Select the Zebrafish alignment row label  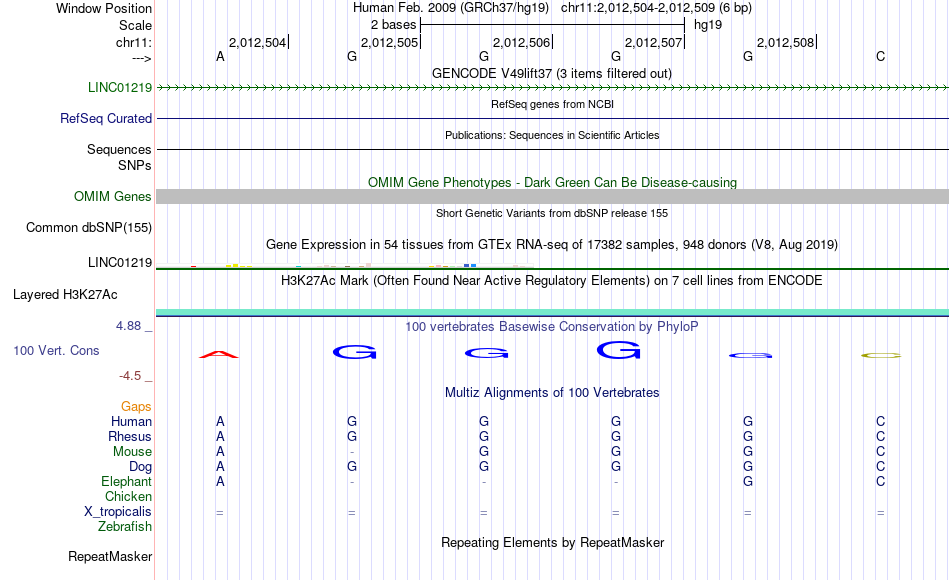[125, 526]
